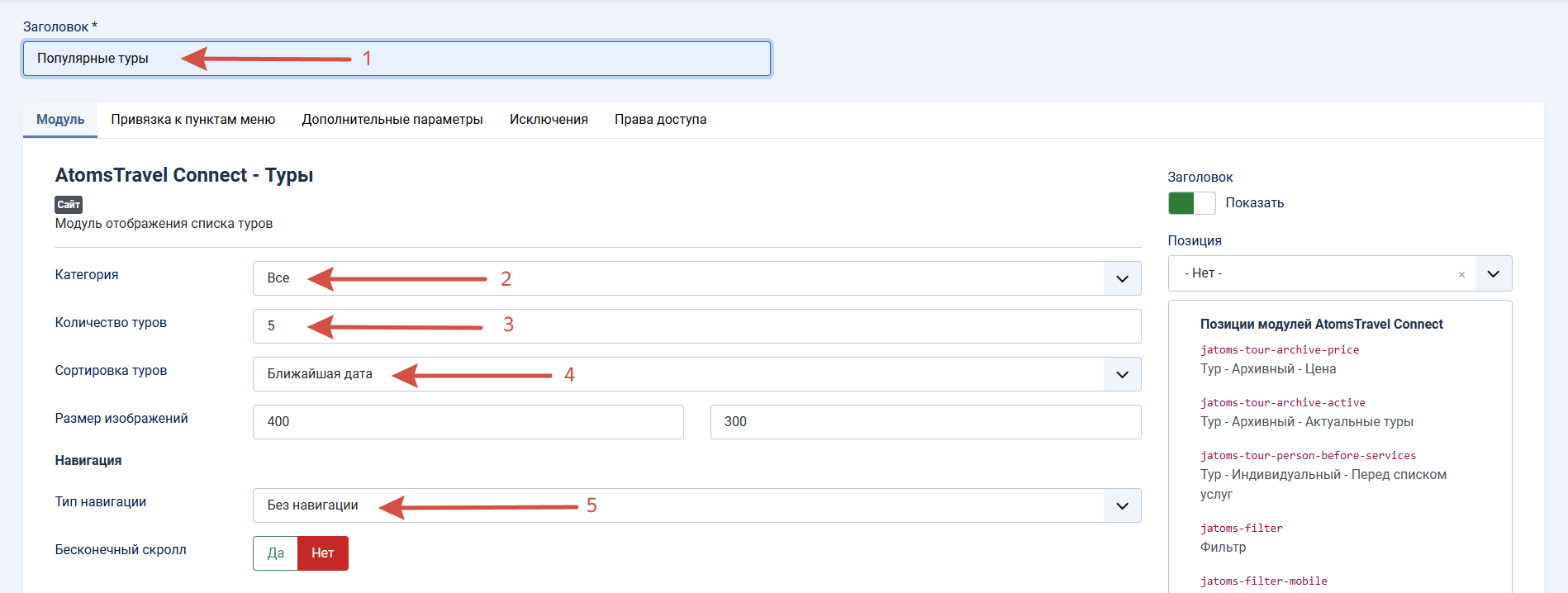Open the Права доступа tab
Image resolution: width=1568 pixels, height=593 pixels.
pos(660,120)
